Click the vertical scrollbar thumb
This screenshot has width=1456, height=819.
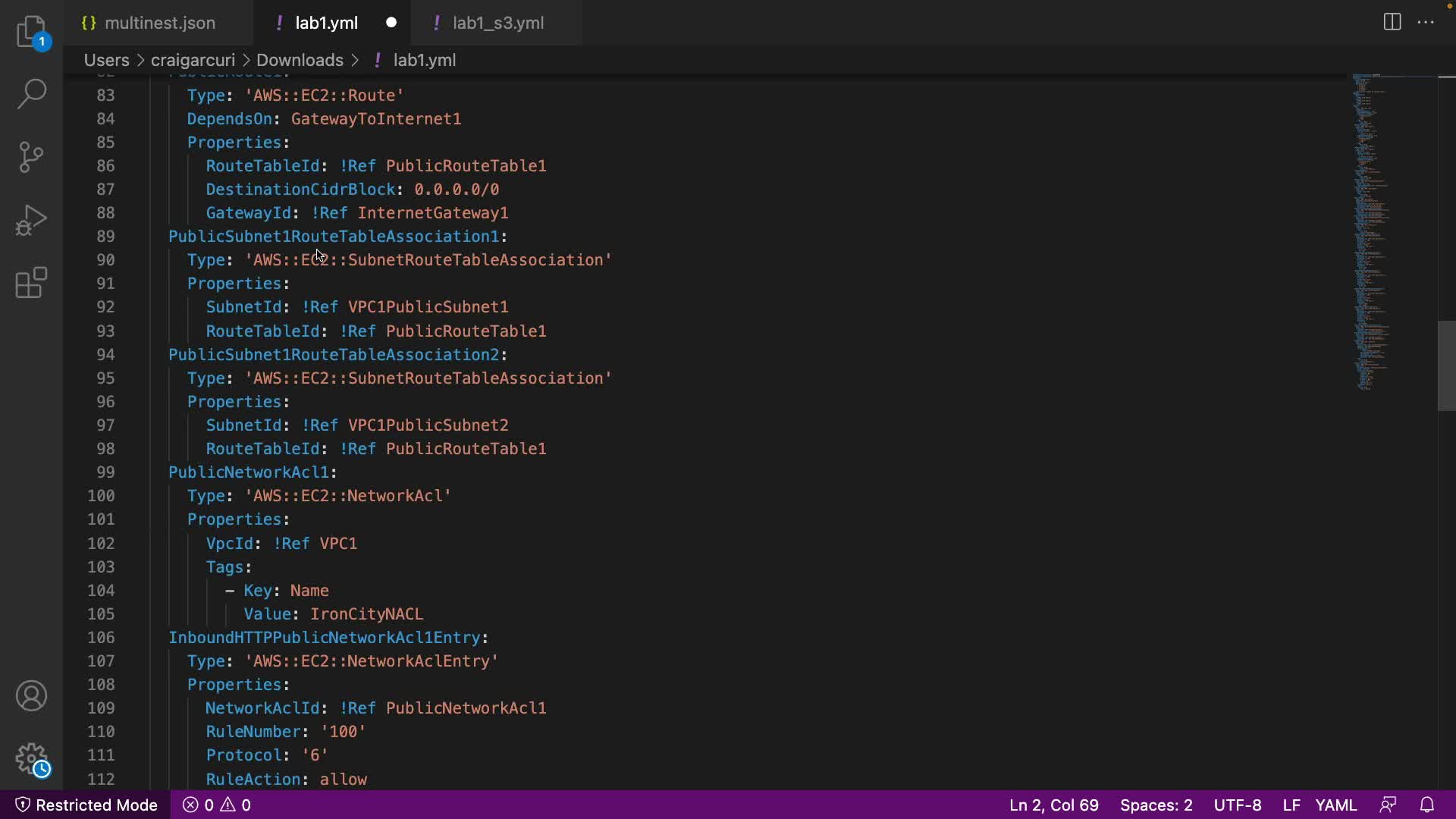(x=1445, y=366)
